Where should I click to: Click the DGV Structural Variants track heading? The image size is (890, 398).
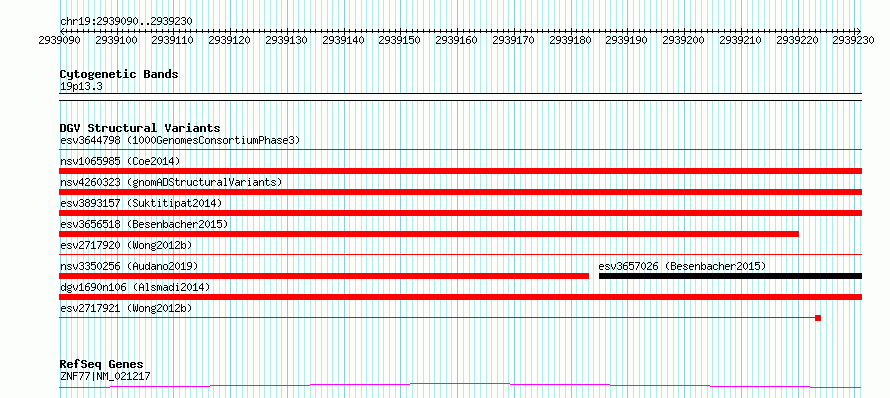(140, 128)
